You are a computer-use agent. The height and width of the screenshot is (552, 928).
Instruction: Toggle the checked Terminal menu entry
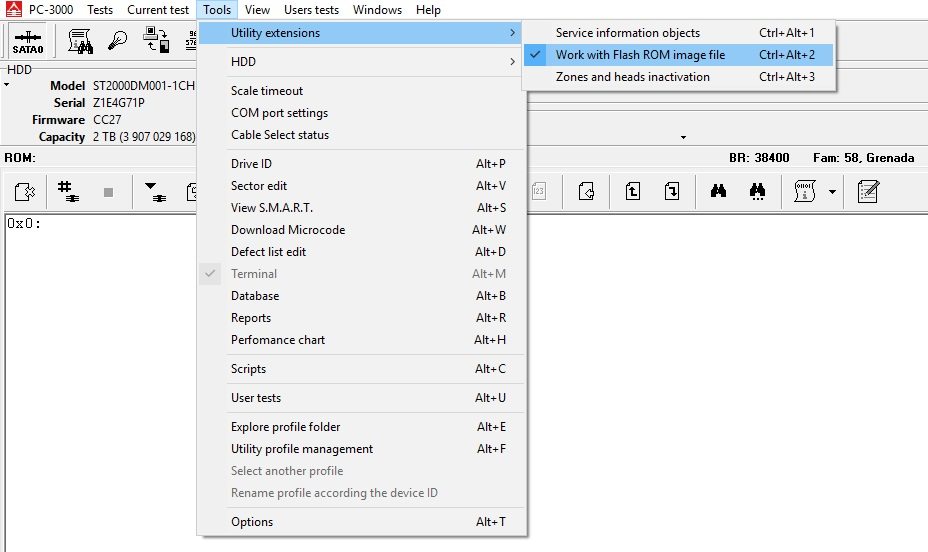[x=362, y=274]
